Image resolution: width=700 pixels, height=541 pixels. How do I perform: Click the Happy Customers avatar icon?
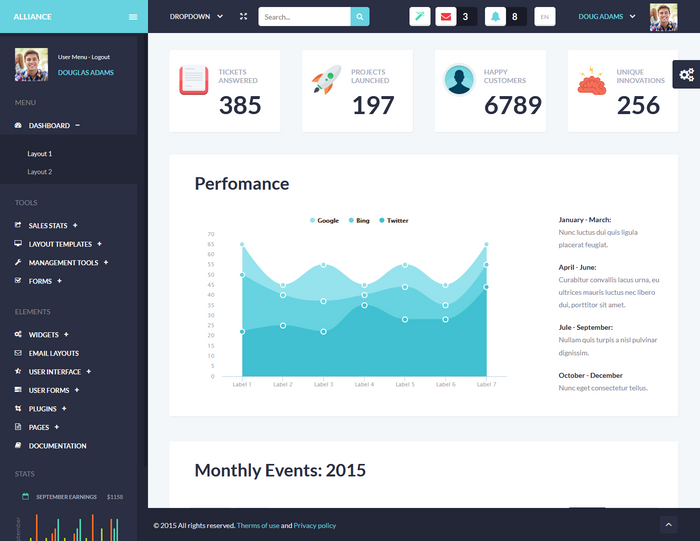coord(458,79)
